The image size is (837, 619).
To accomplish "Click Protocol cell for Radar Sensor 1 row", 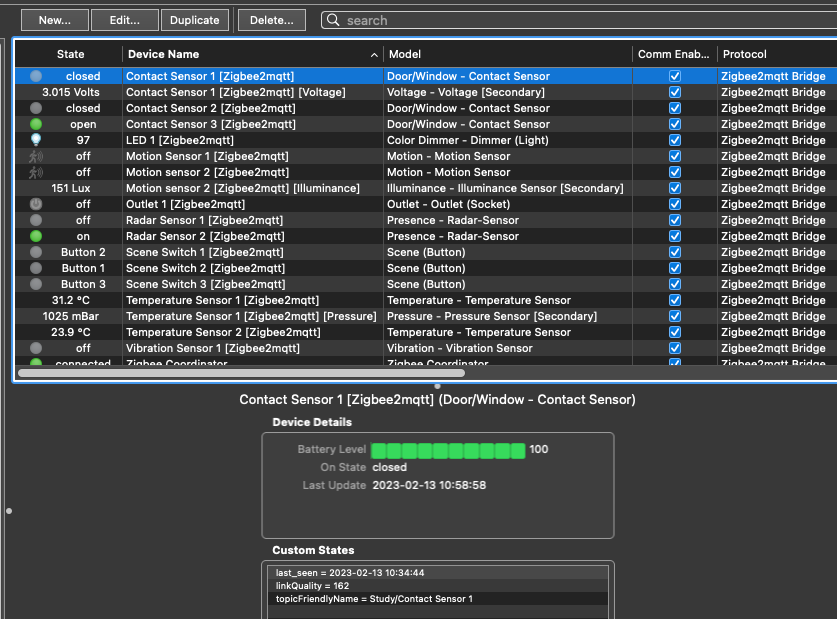I will pyautogui.click(x=773, y=220).
